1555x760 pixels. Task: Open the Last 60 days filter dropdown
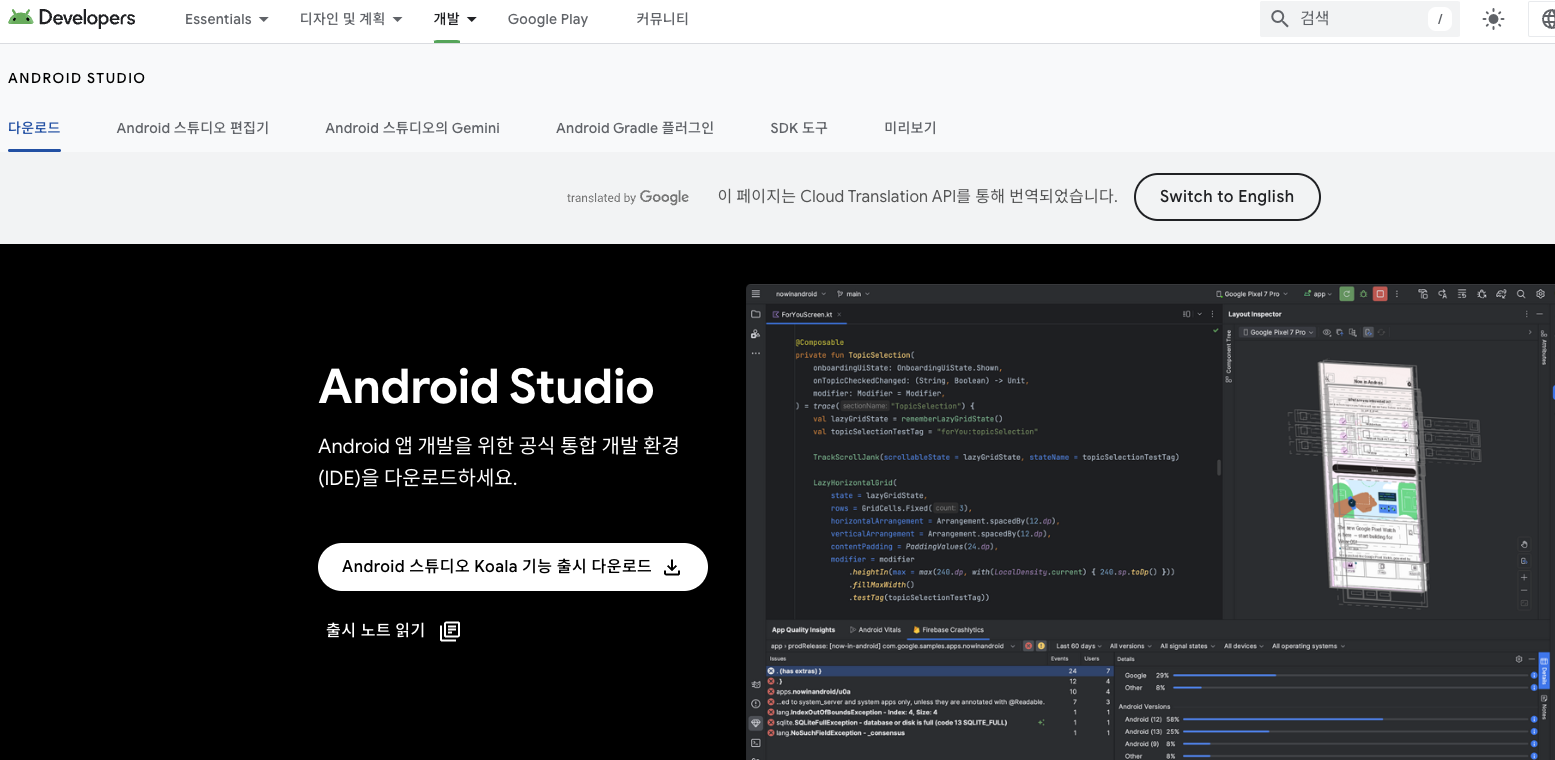point(1079,646)
